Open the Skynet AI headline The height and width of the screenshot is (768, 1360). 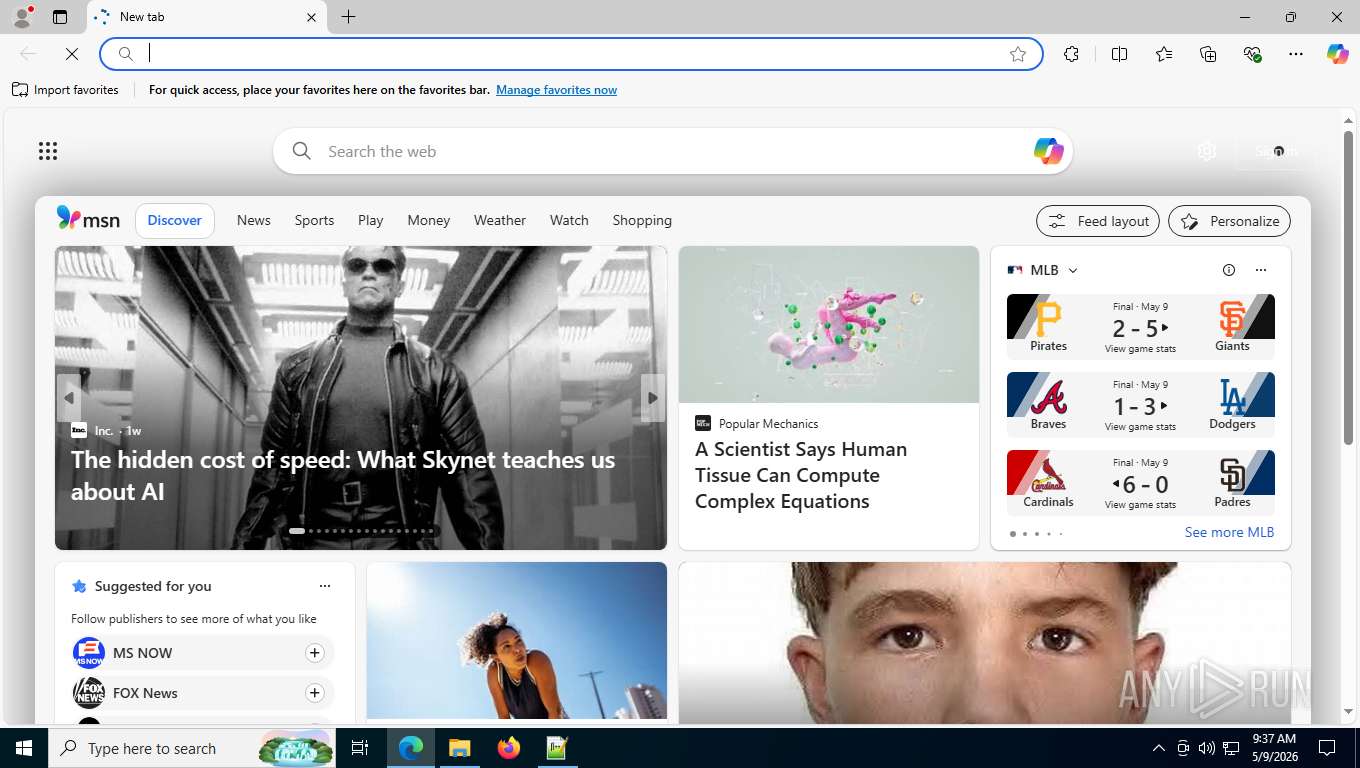343,476
